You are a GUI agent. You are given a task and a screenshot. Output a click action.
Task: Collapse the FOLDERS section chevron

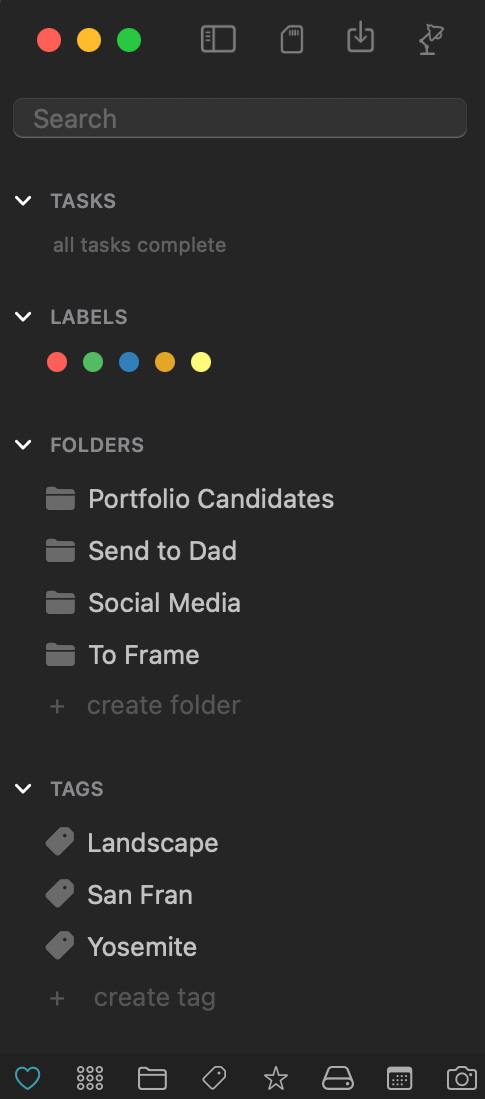coord(23,445)
